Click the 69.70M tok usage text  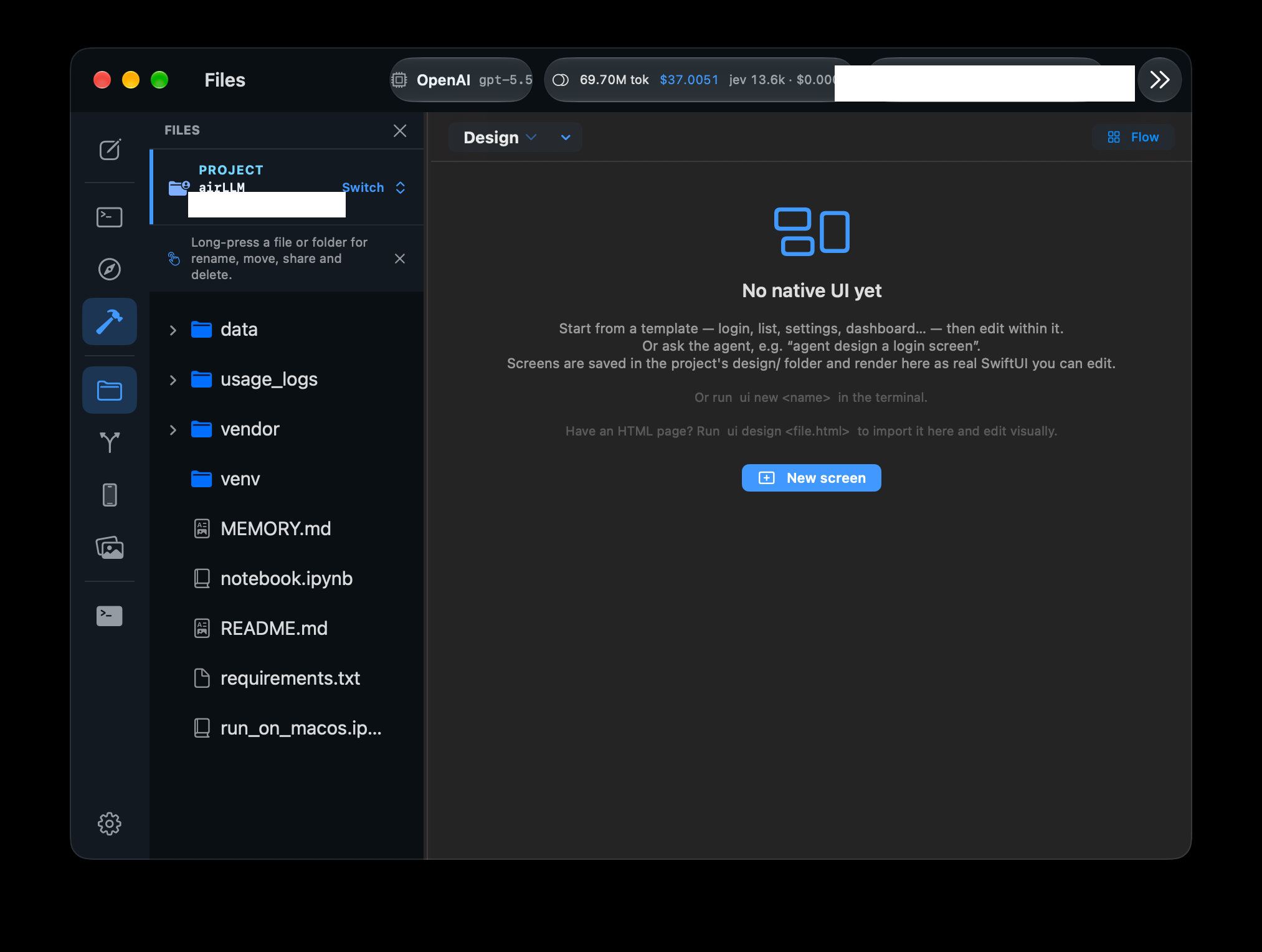pyautogui.click(x=614, y=80)
